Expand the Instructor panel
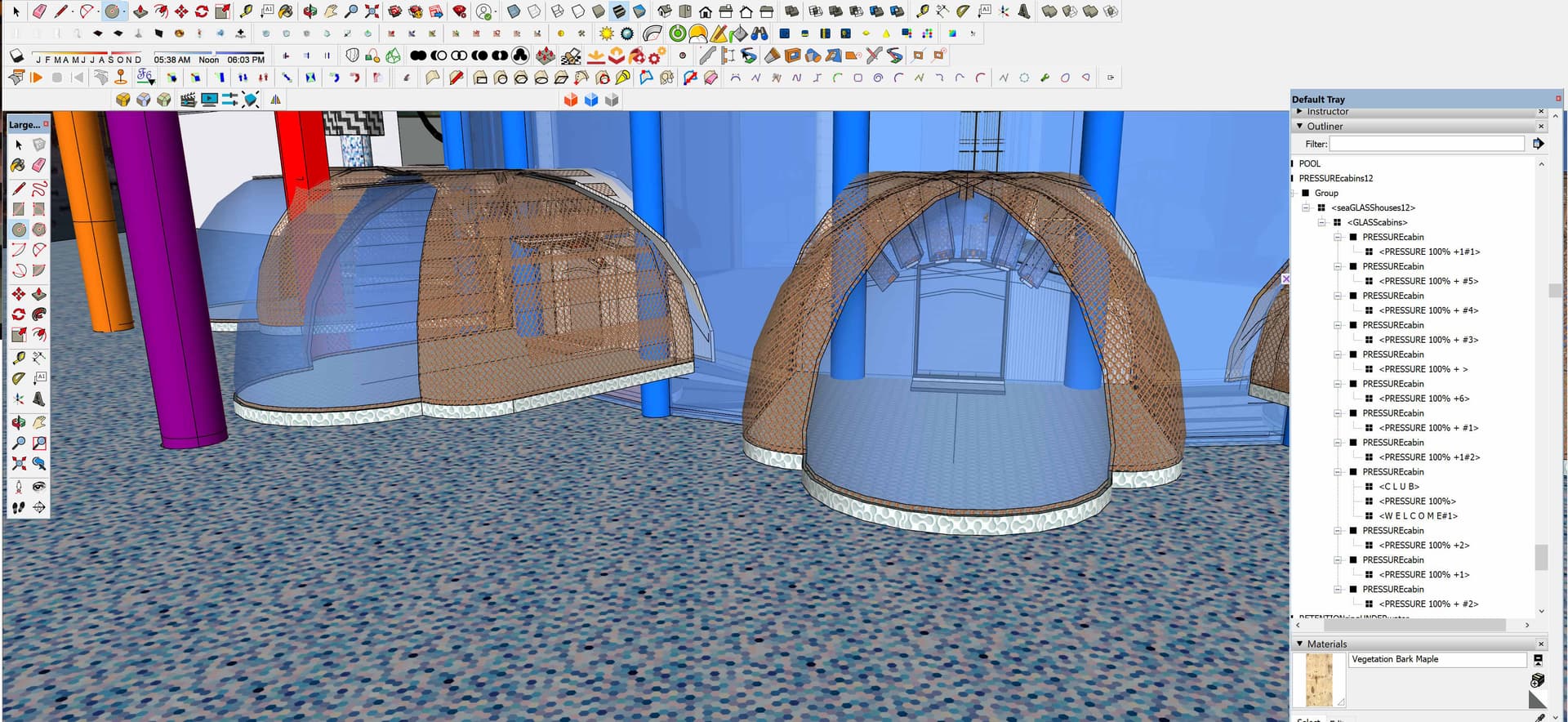 [1299, 111]
